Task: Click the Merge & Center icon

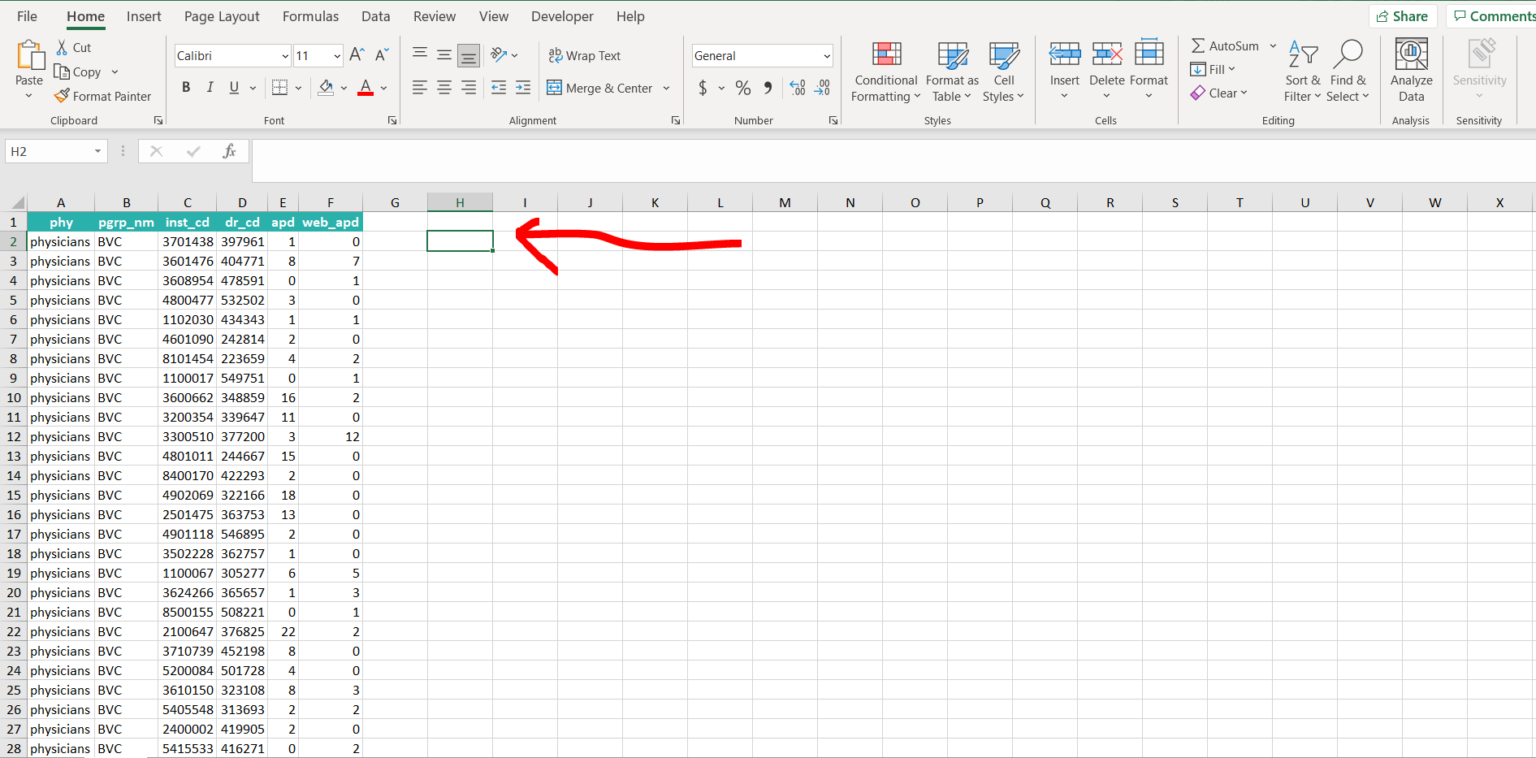Action: [x=554, y=88]
